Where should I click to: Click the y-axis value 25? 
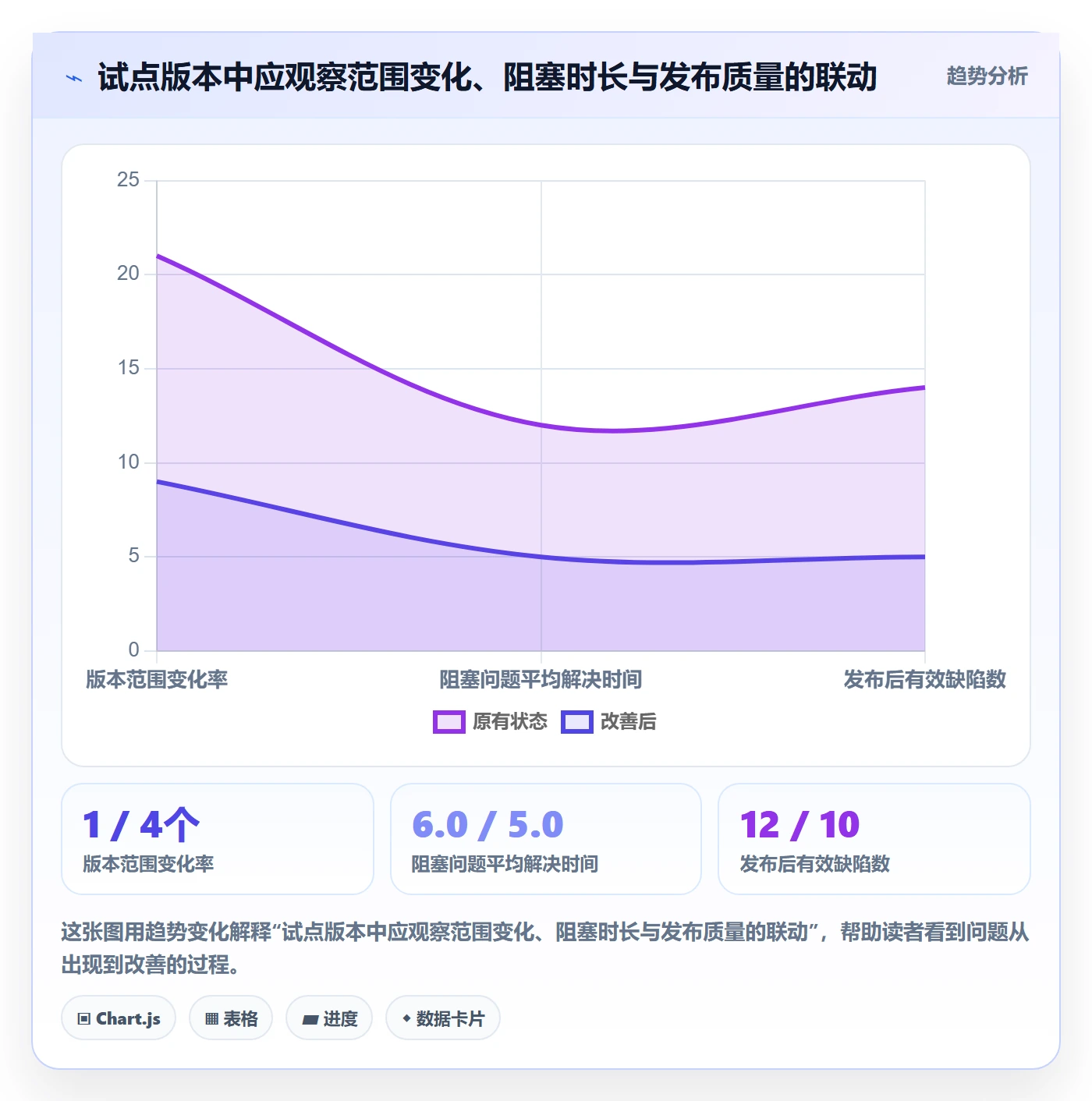[x=128, y=180]
